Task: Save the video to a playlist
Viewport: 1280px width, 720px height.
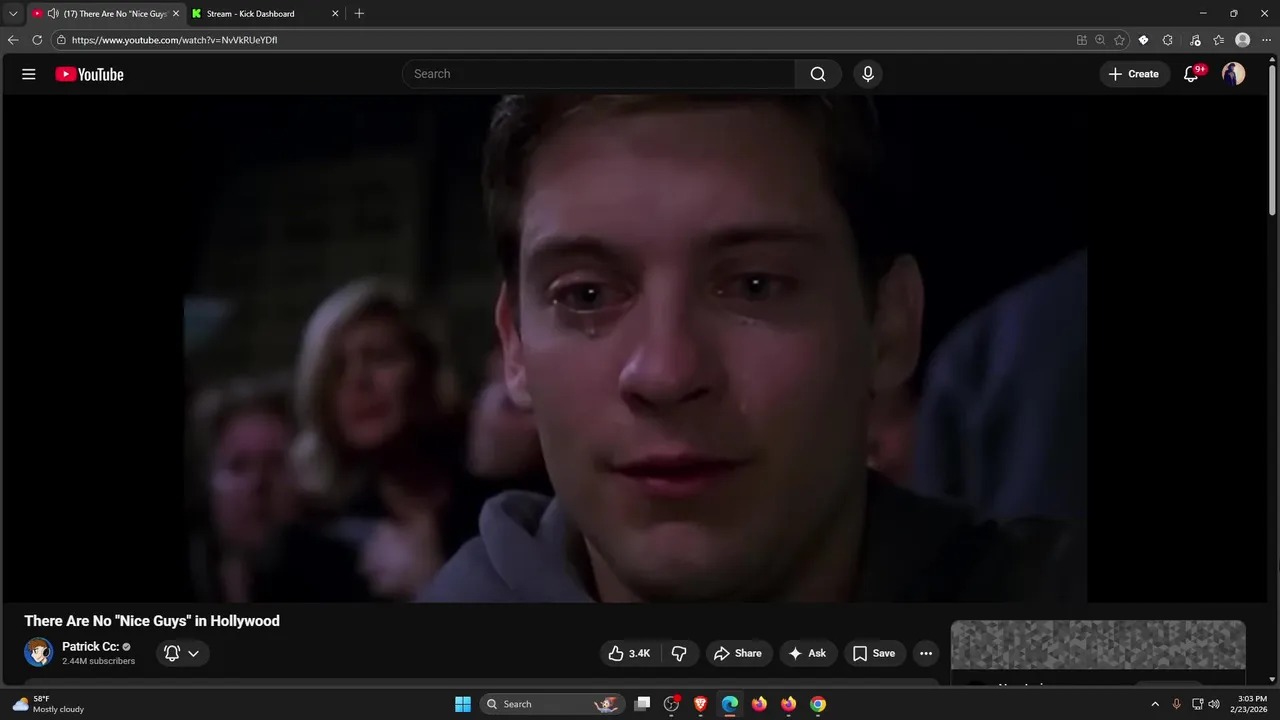Action: tap(875, 653)
